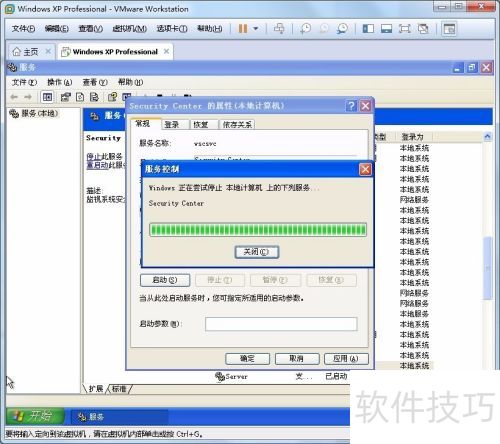Pause the virtual machine from VMware toolbar

(243, 29)
